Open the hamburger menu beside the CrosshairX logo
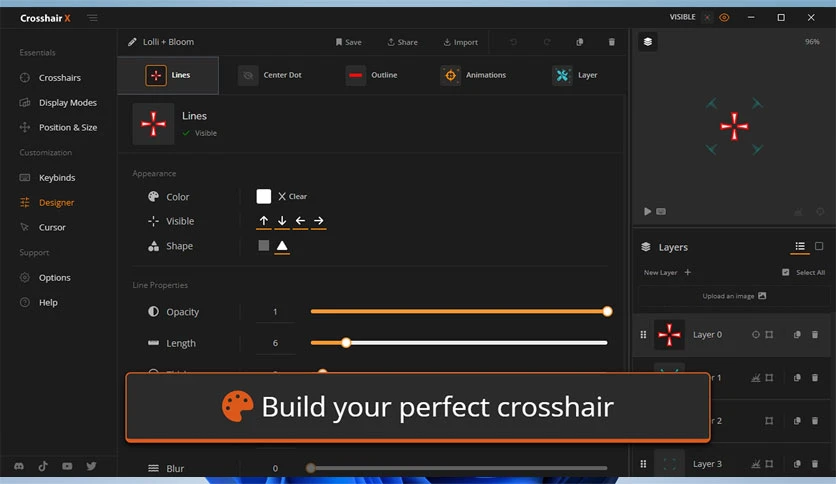 click(92, 18)
